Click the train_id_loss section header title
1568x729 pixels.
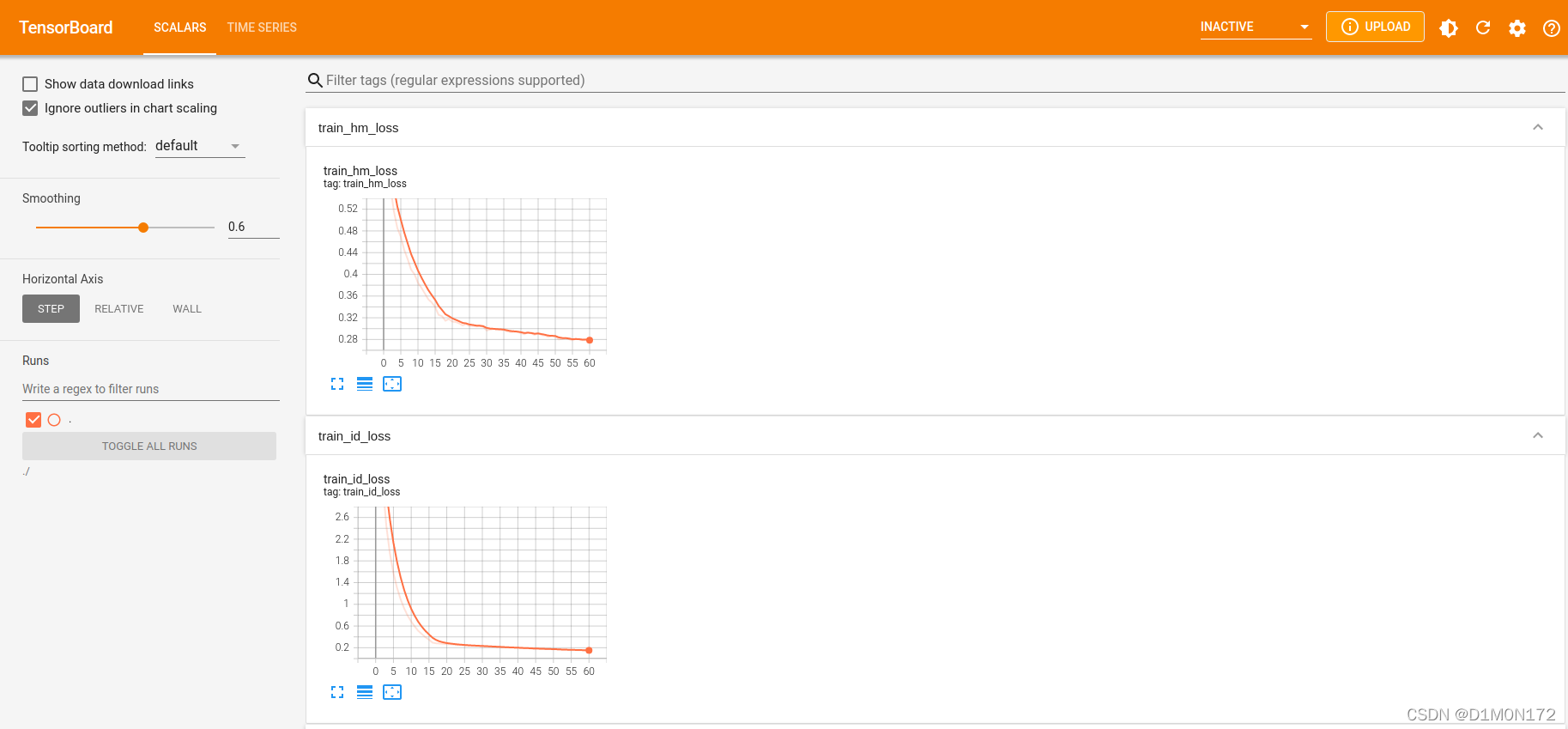pyautogui.click(x=354, y=436)
